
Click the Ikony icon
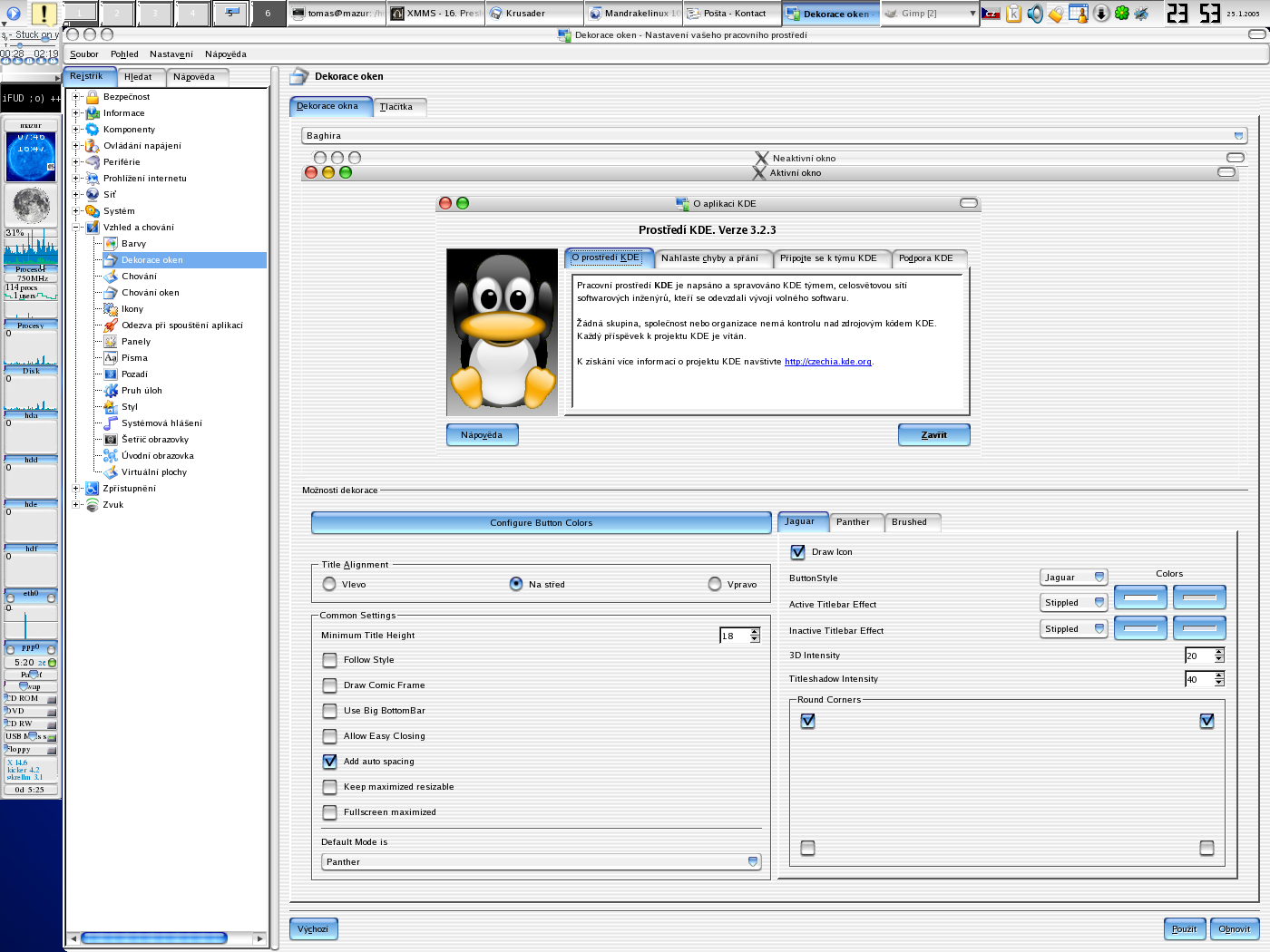pyautogui.click(x=111, y=309)
